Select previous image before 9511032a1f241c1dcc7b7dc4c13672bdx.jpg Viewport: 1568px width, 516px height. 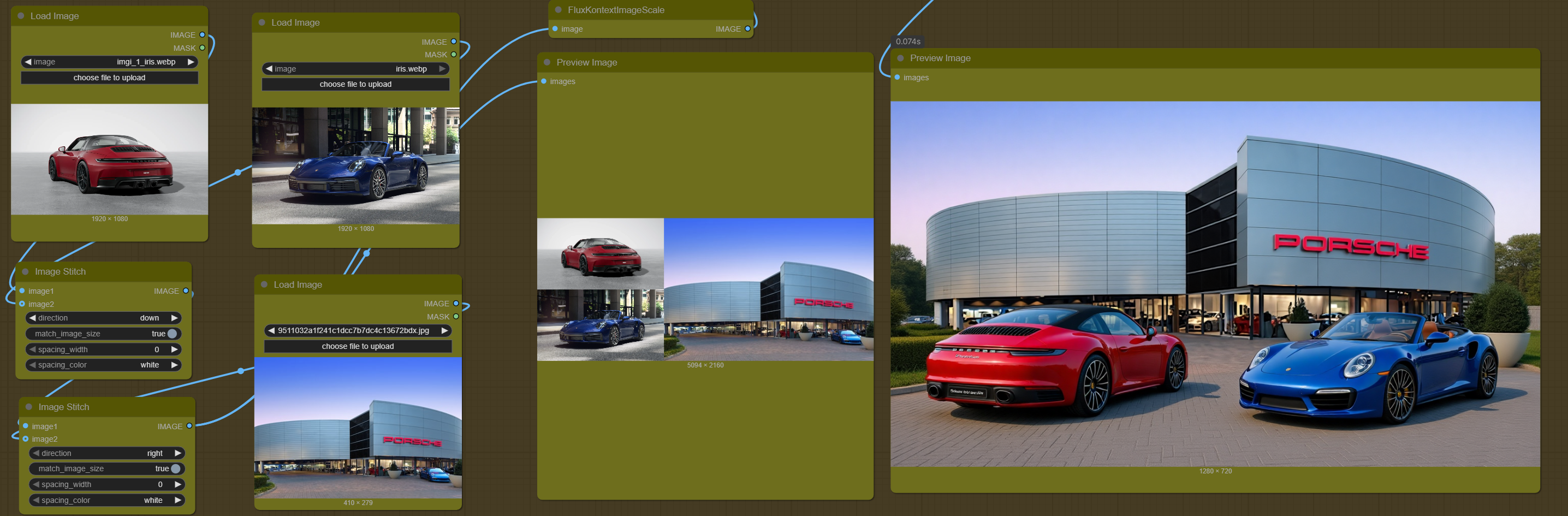pyautogui.click(x=271, y=330)
